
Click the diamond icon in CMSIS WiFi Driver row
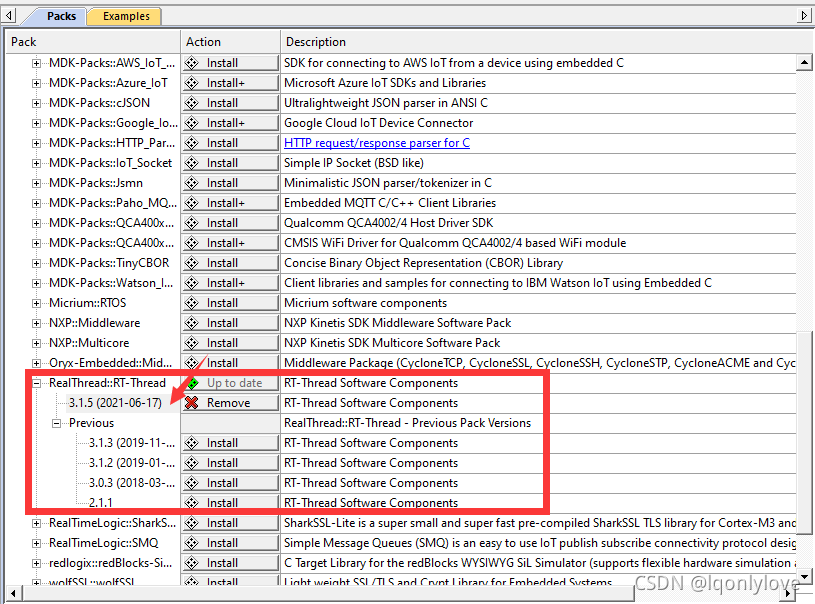[192, 243]
